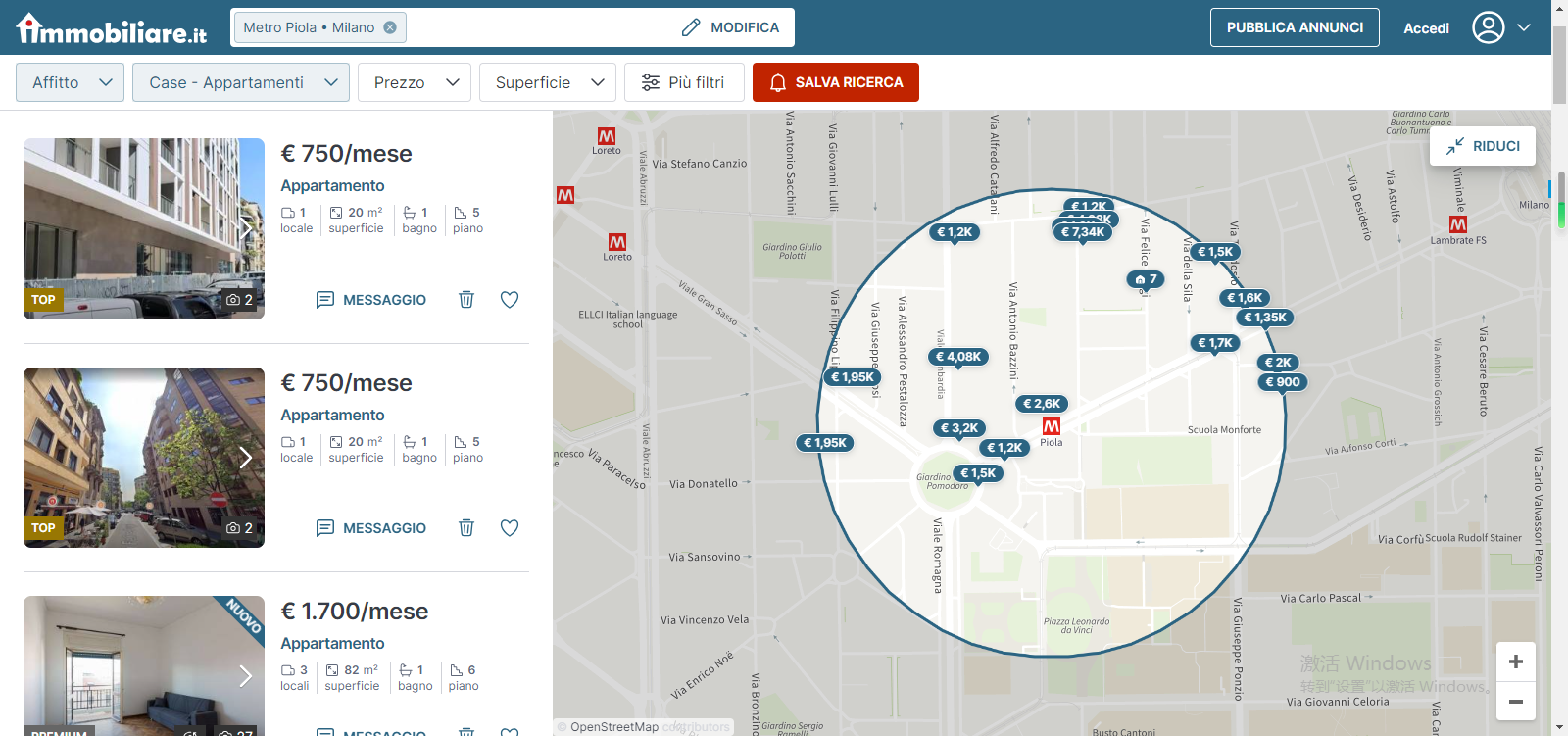Click RIDUCI to shrink the map
The height and width of the screenshot is (736, 1568).
click(x=1483, y=146)
